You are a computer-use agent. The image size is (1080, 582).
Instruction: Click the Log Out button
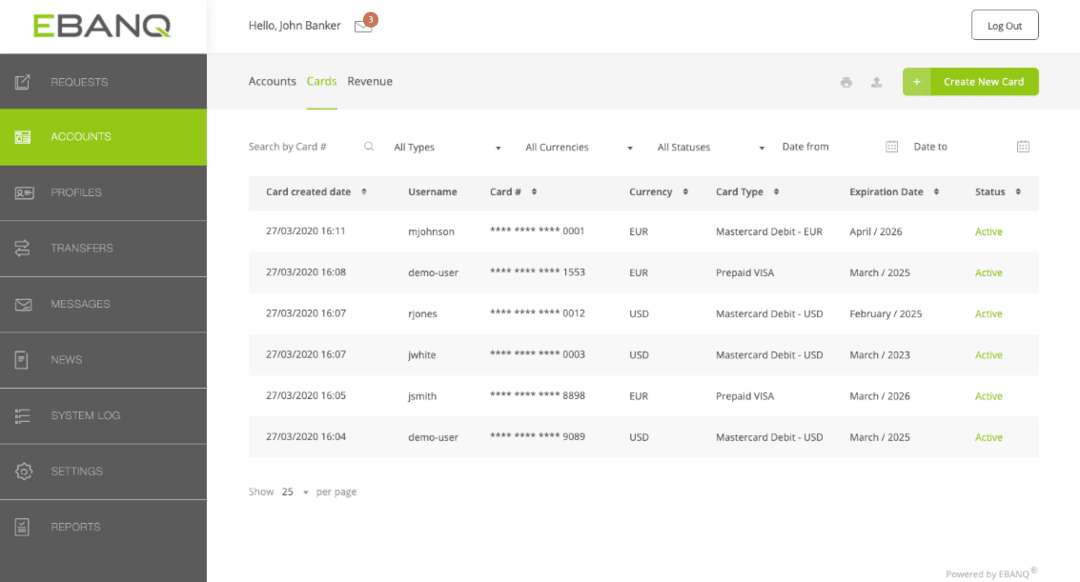point(1004,24)
